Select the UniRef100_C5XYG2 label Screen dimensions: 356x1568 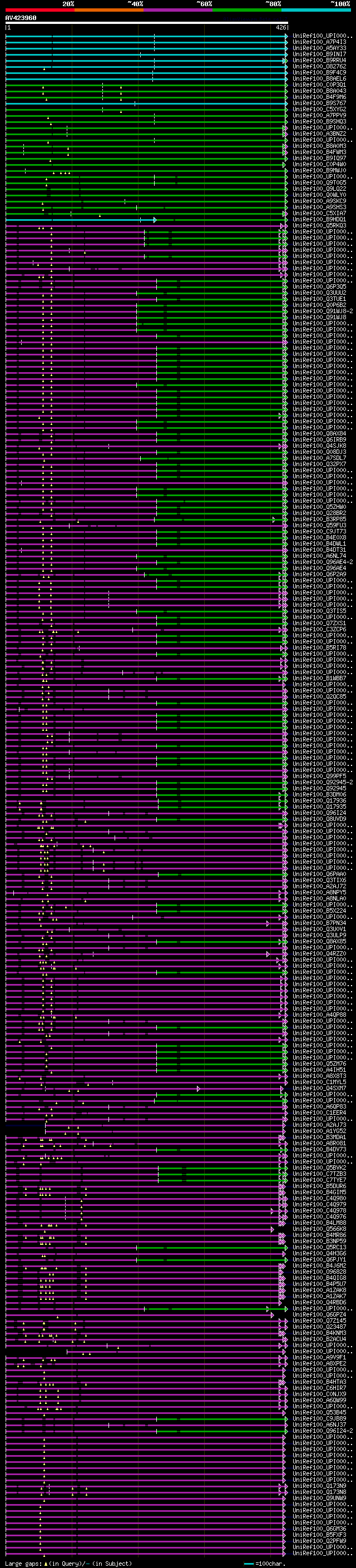tap(319, 109)
